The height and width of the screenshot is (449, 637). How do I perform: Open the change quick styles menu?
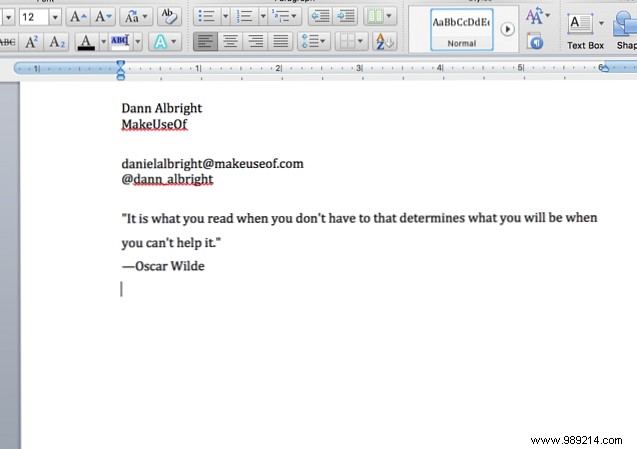pyautogui.click(x=537, y=16)
